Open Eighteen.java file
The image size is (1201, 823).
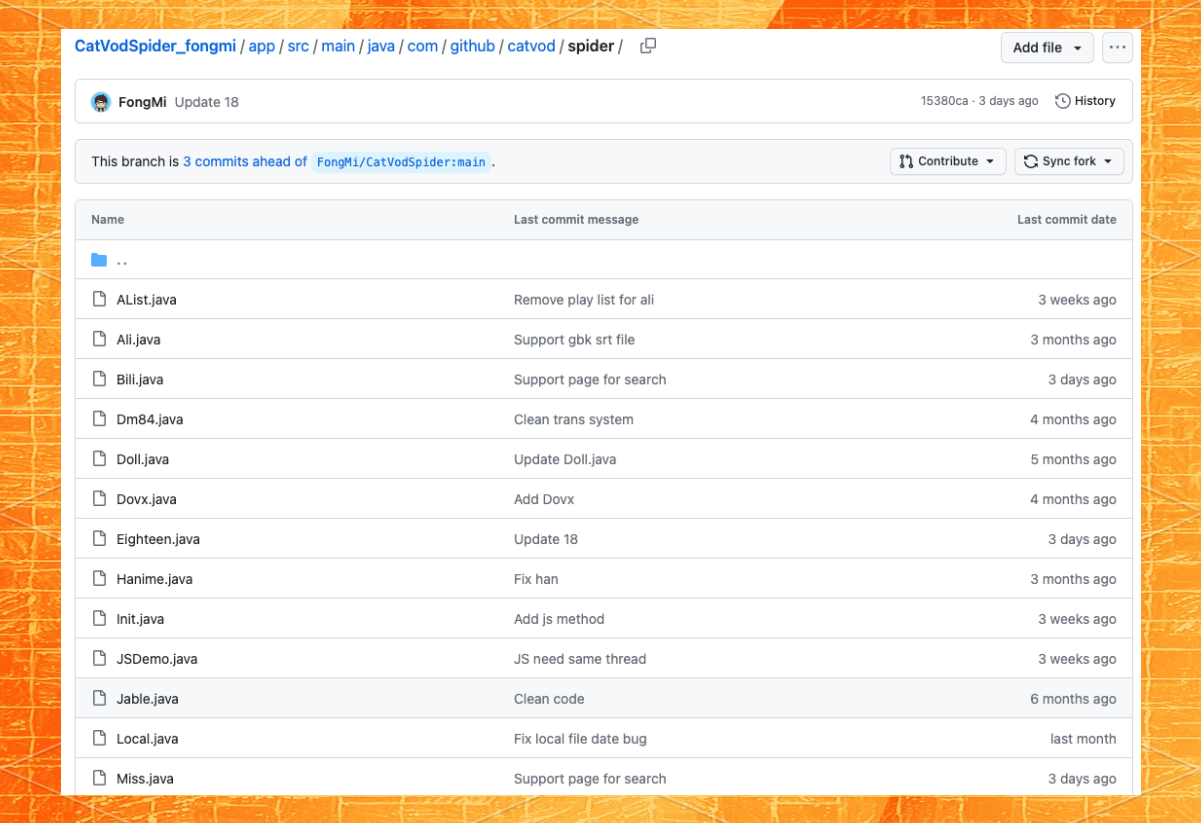pos(158,539)
